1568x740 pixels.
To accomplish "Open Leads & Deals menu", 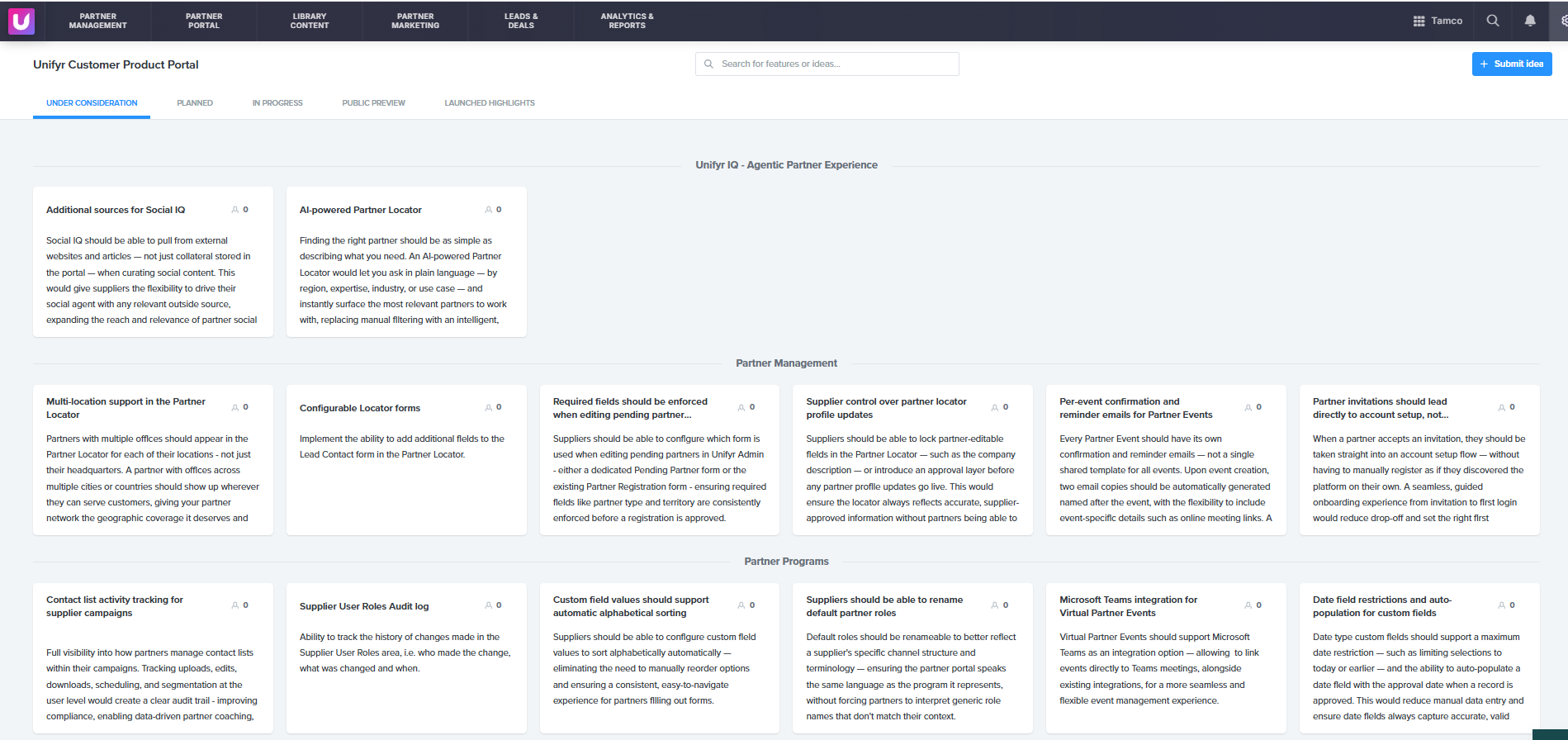I will pos(521,21).
